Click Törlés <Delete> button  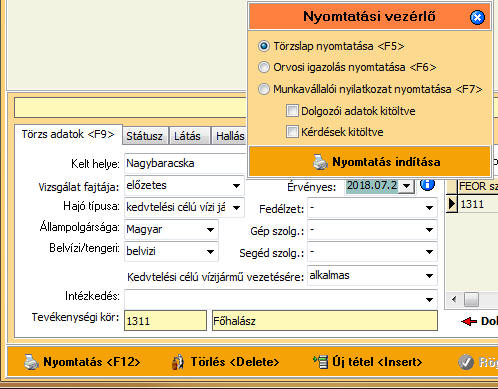coord(225,362)
